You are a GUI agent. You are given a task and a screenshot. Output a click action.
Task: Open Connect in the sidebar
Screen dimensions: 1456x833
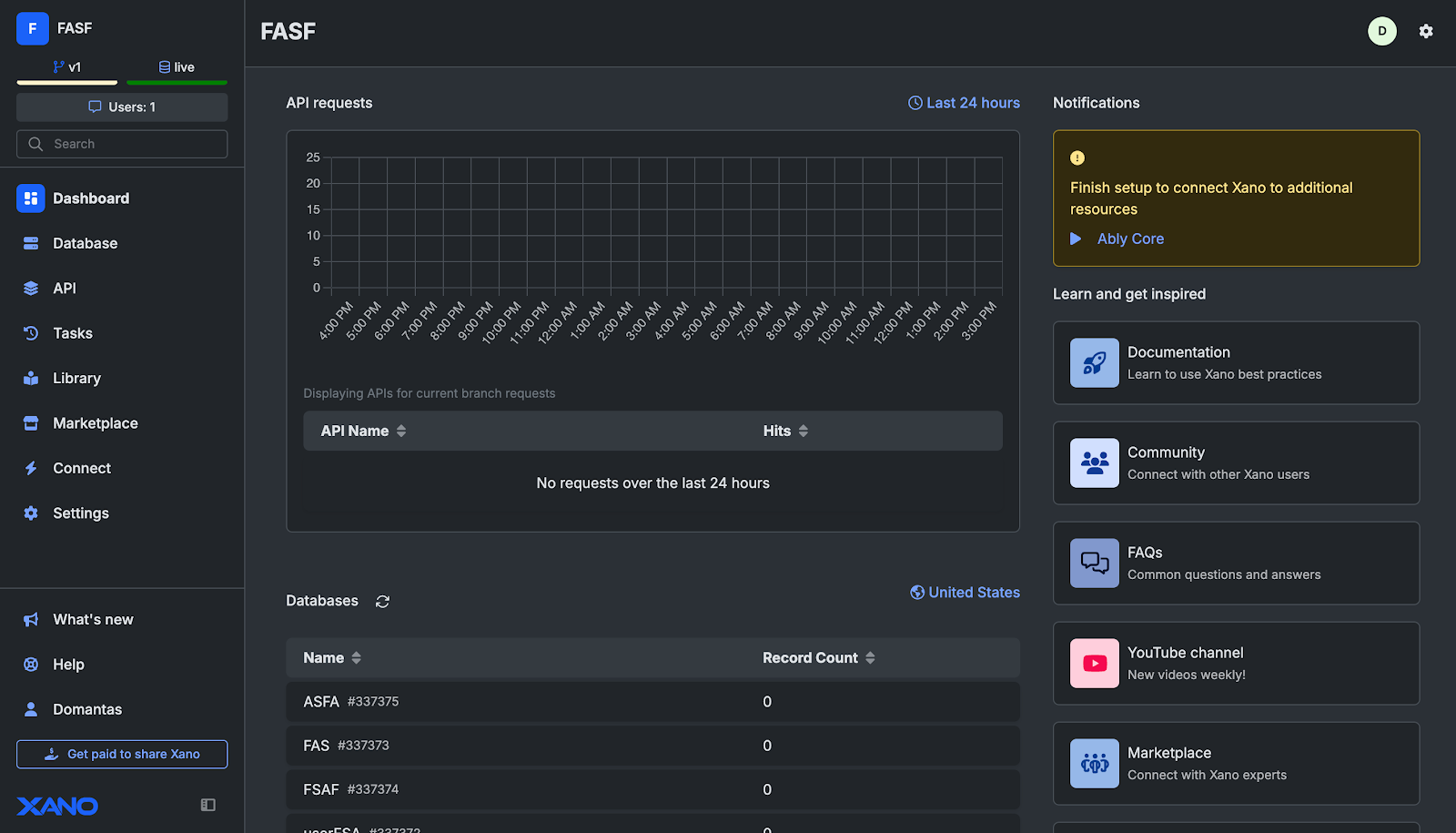[122, 468]
